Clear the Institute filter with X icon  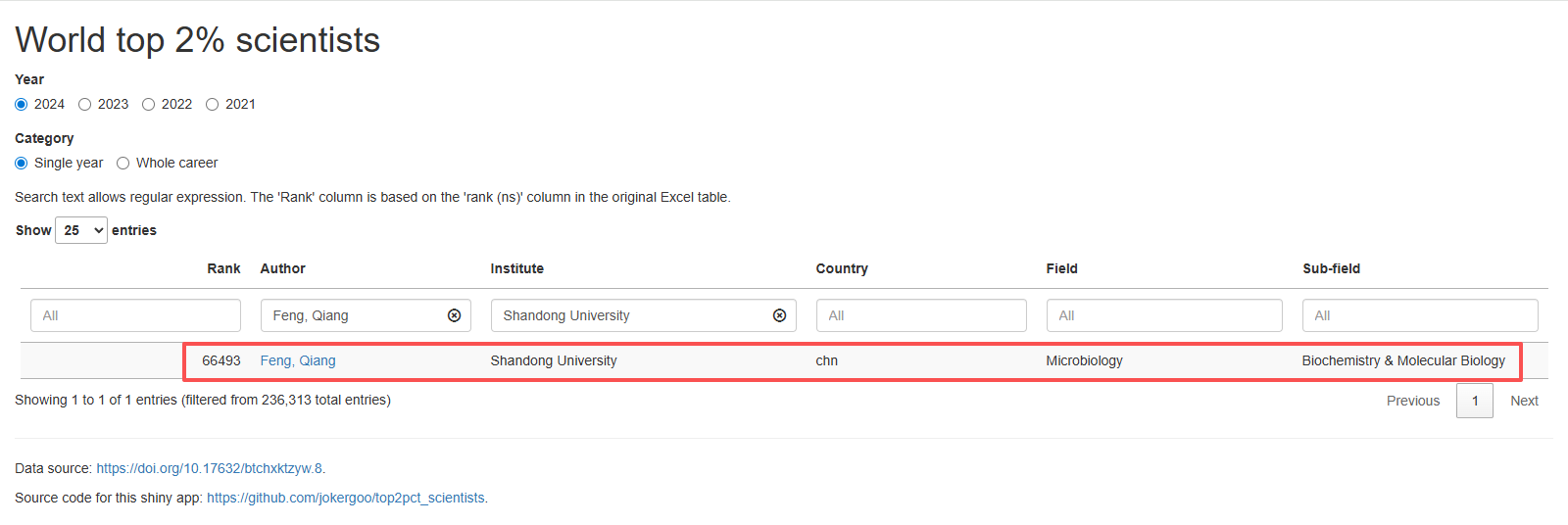tap(779, 315)
